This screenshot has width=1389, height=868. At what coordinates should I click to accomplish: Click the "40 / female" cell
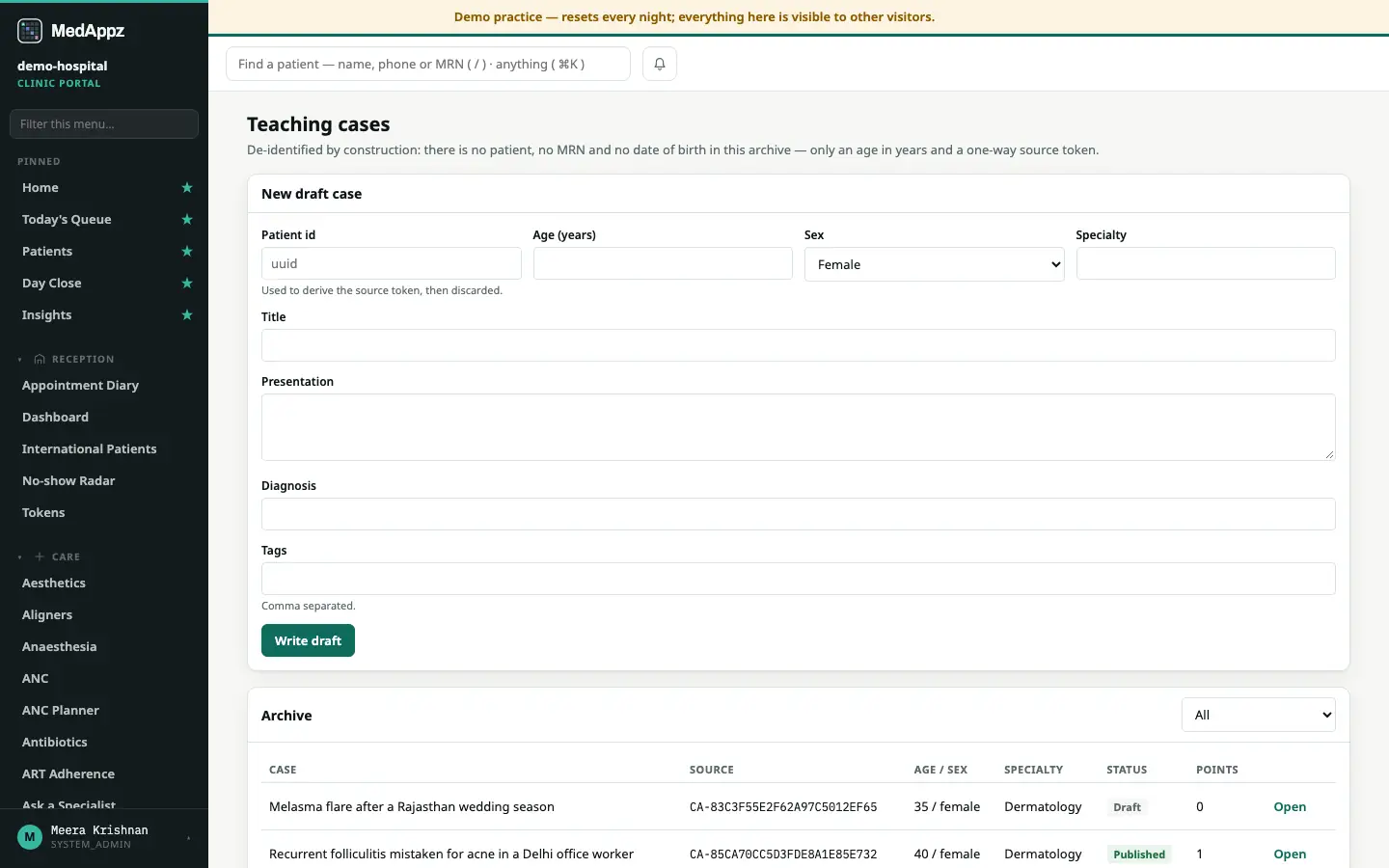tap(947, 854)
